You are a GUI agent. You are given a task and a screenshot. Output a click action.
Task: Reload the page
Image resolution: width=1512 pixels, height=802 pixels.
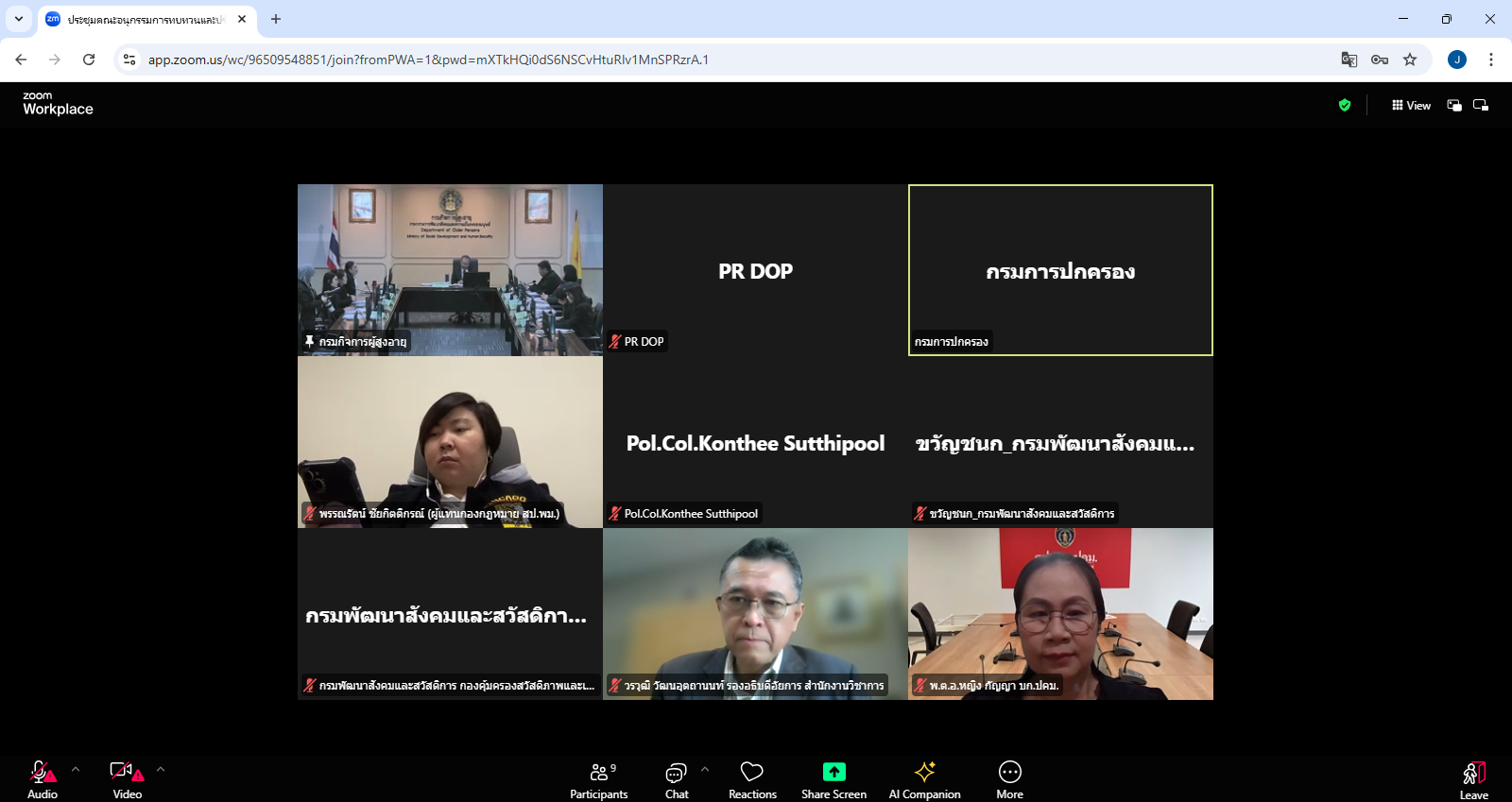point(89,60)
